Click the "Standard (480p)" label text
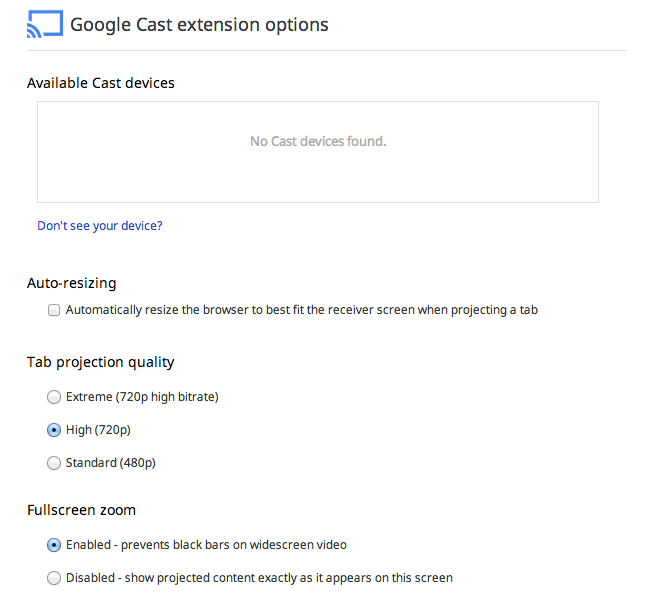 (111, 463)
